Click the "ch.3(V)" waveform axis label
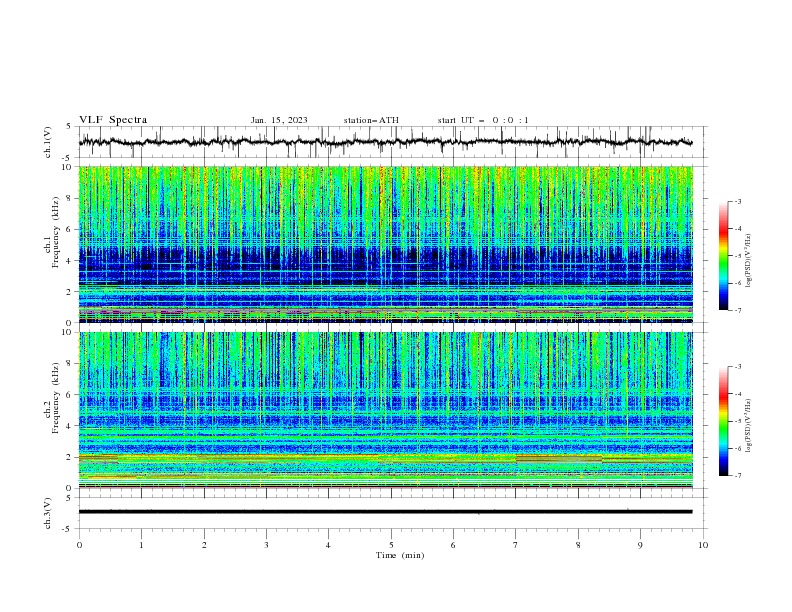This screenshot has height=612, width=792. coord(48,513)
